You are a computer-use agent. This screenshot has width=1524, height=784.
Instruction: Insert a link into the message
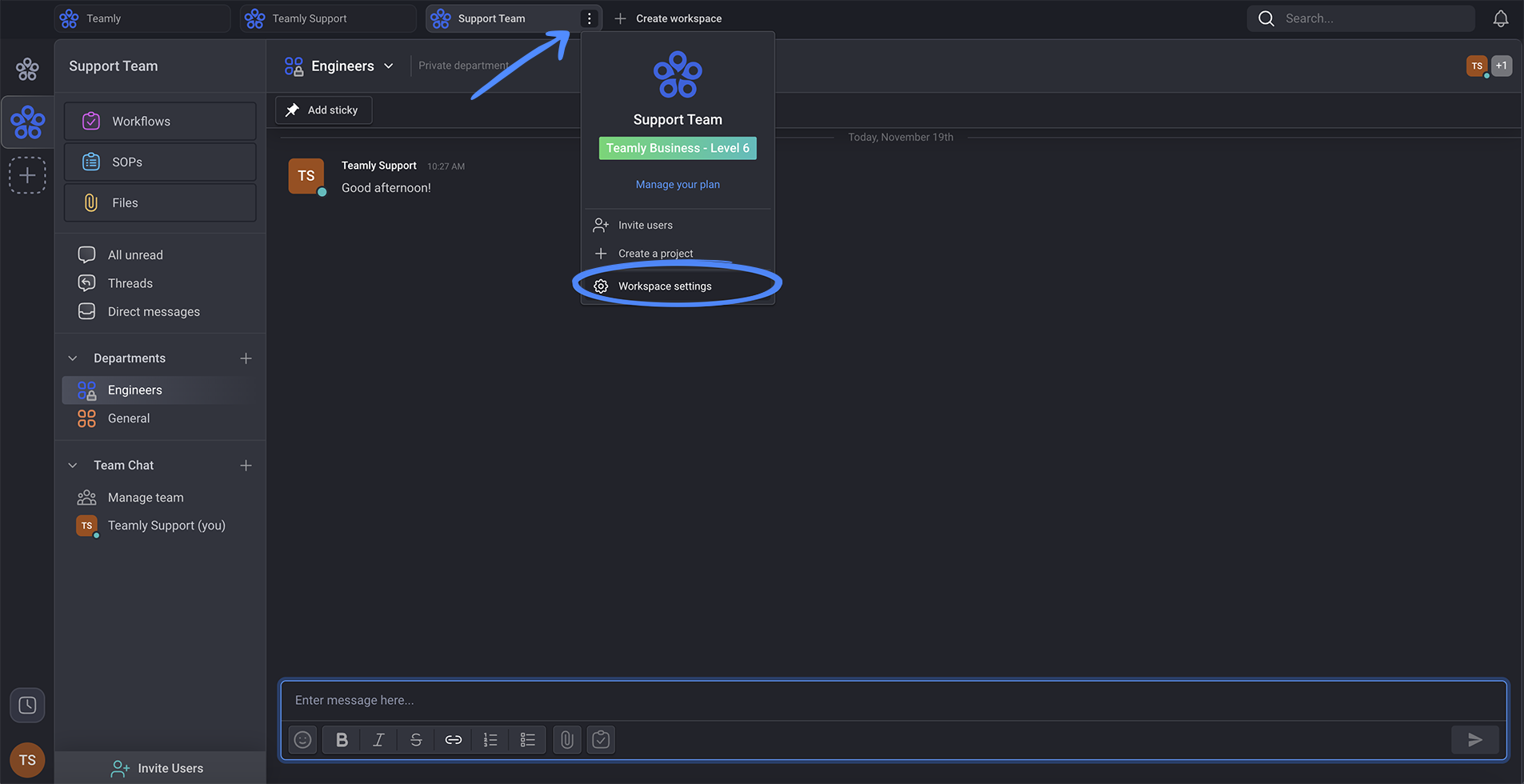click(454, 740)
